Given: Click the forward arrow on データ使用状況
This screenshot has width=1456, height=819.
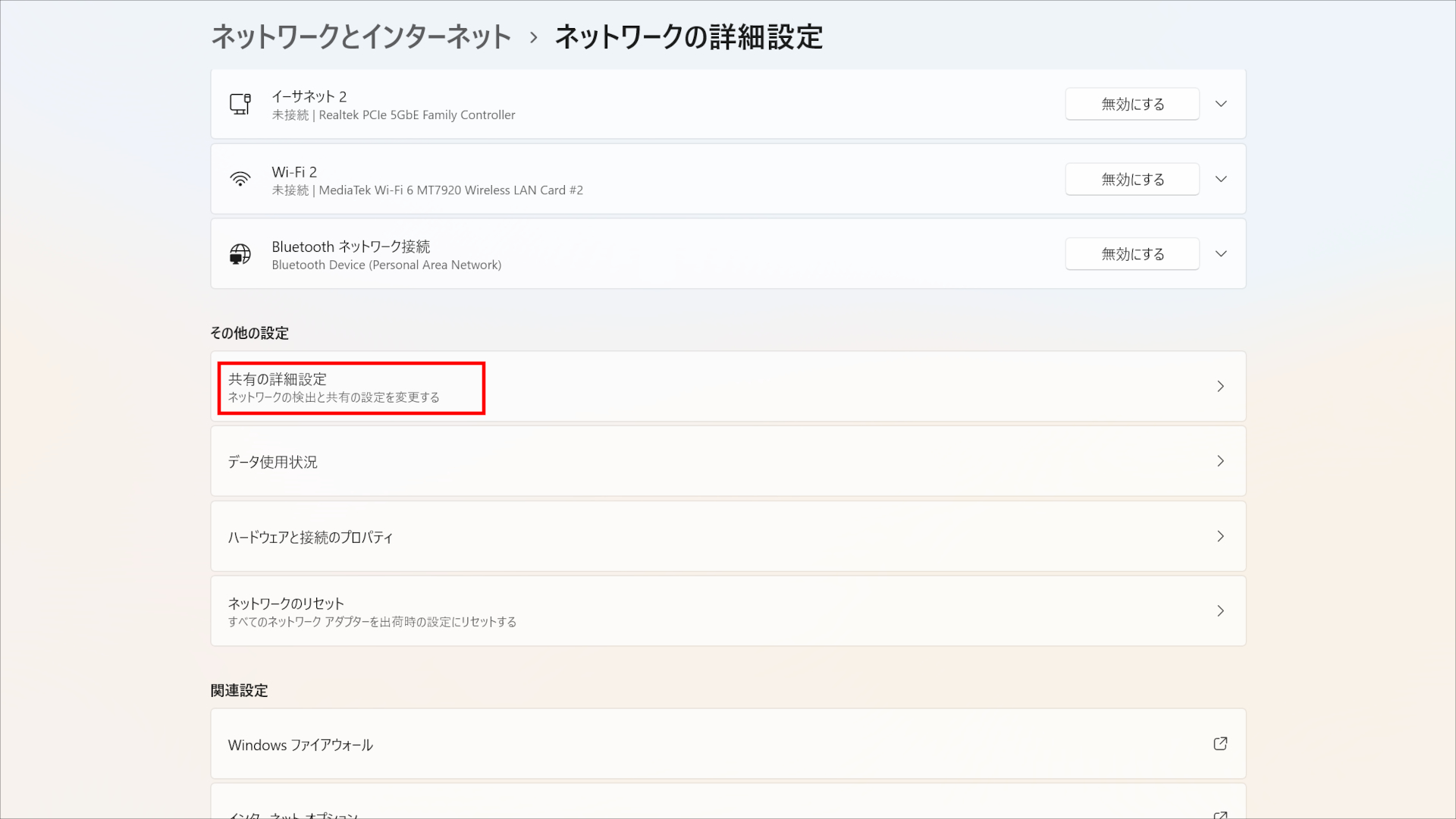Looking at the screenshot, I should 1220,460.
